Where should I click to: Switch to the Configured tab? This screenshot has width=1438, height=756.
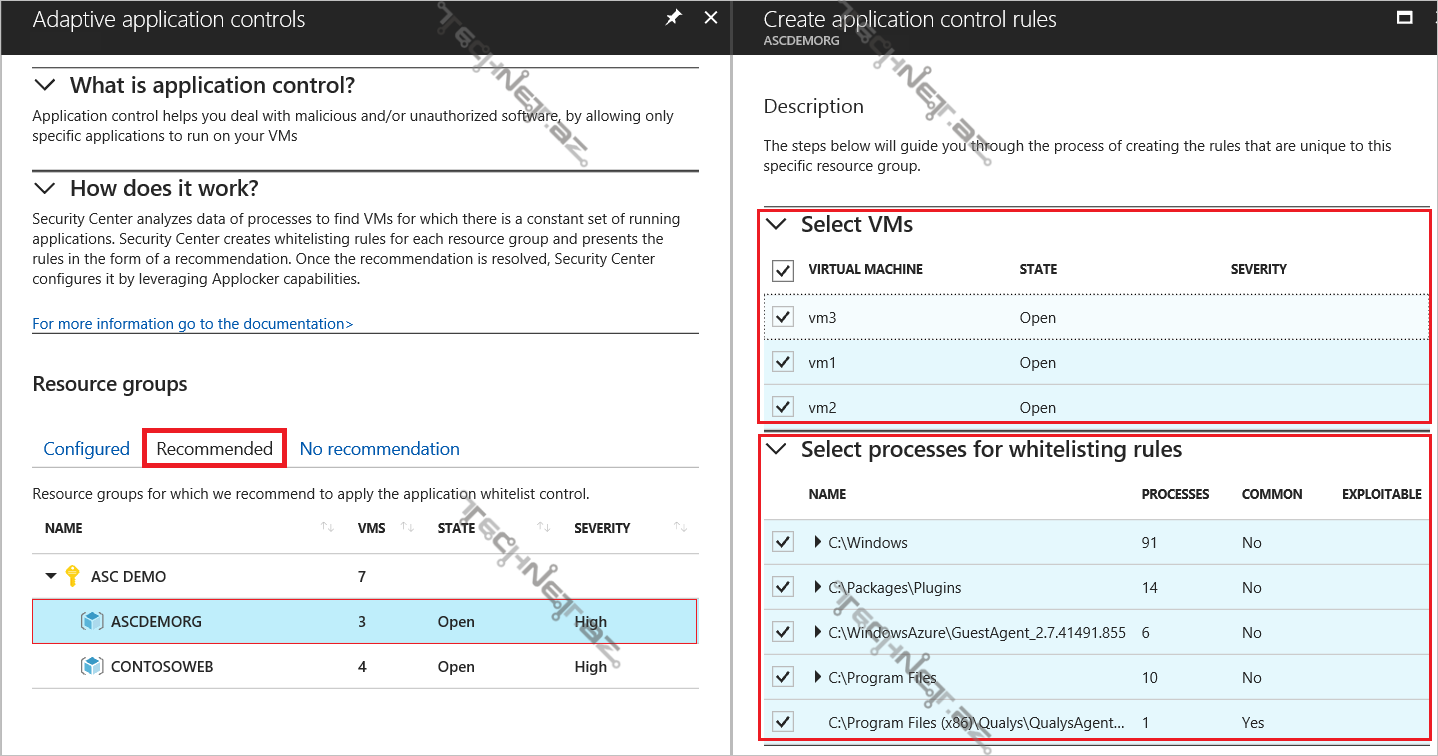86,449
